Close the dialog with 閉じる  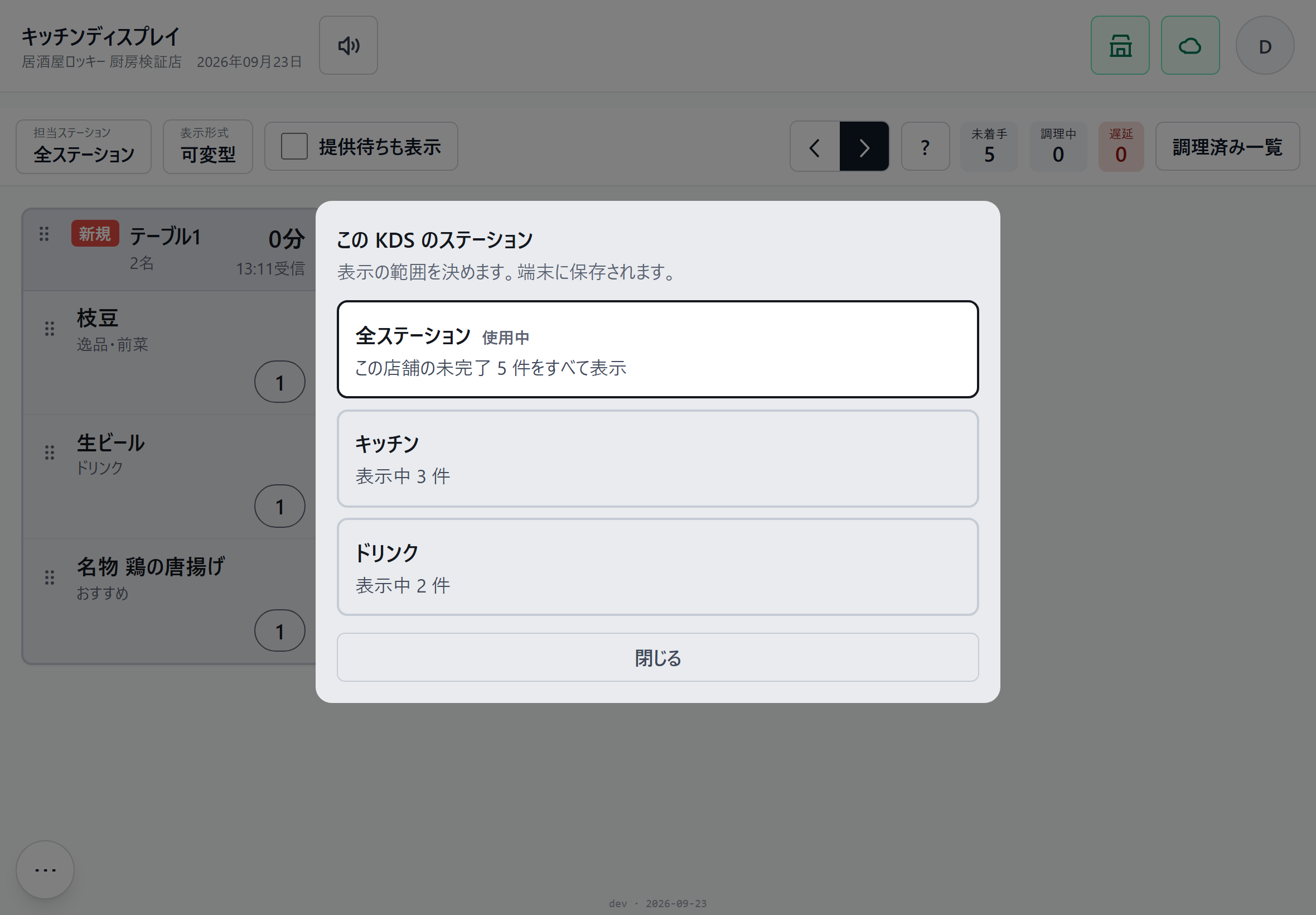[x=657, y=658]
